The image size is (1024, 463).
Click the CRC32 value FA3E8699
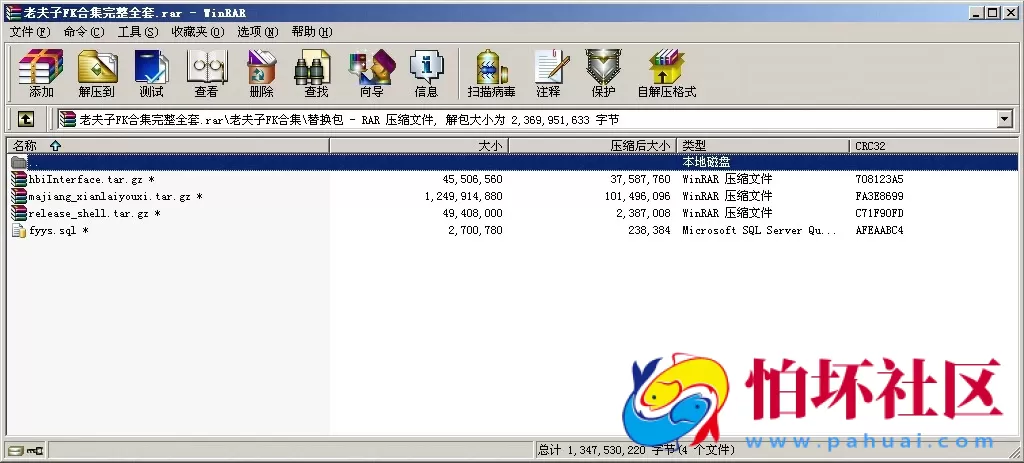[879, 196]
